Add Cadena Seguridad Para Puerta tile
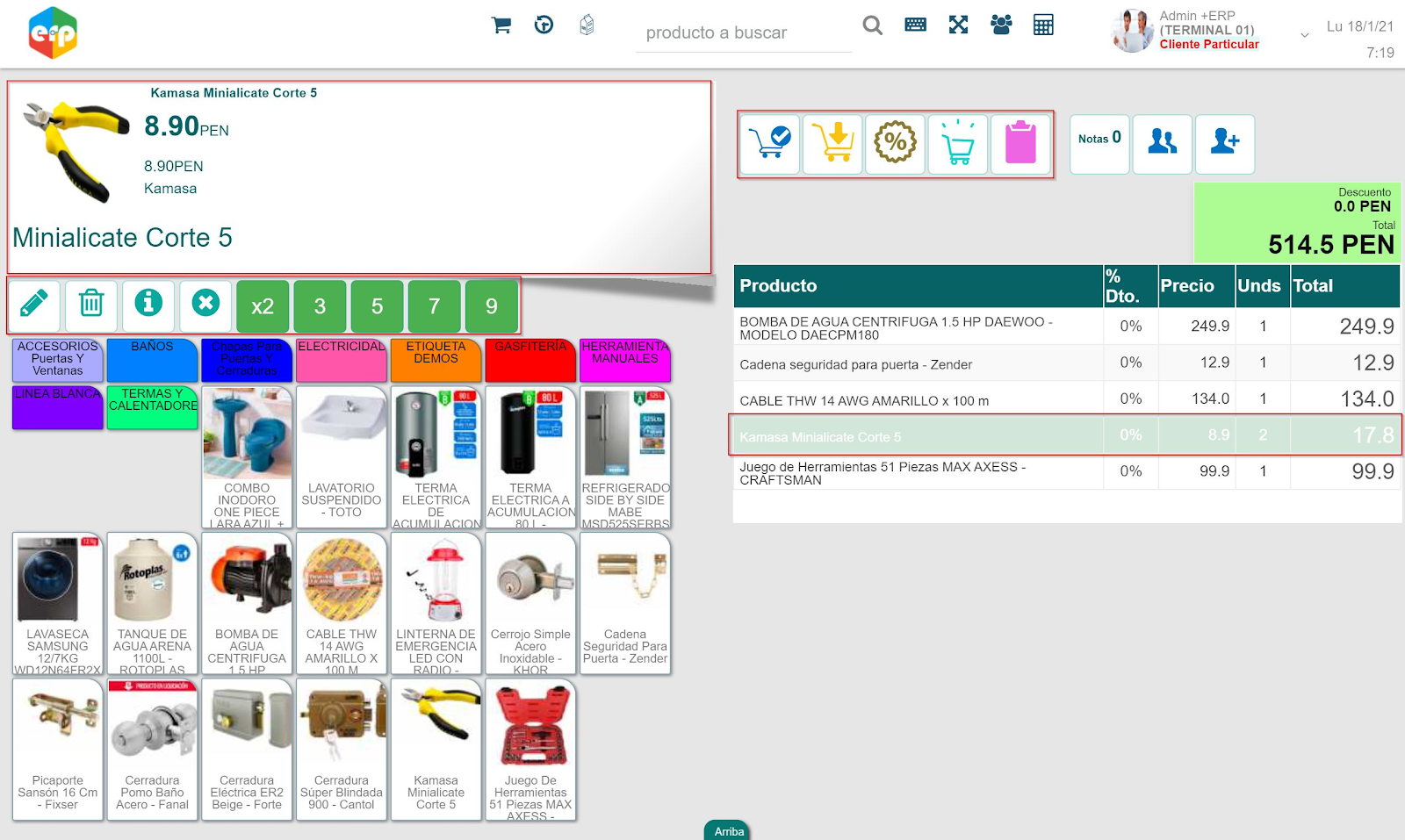 (625, 603)
